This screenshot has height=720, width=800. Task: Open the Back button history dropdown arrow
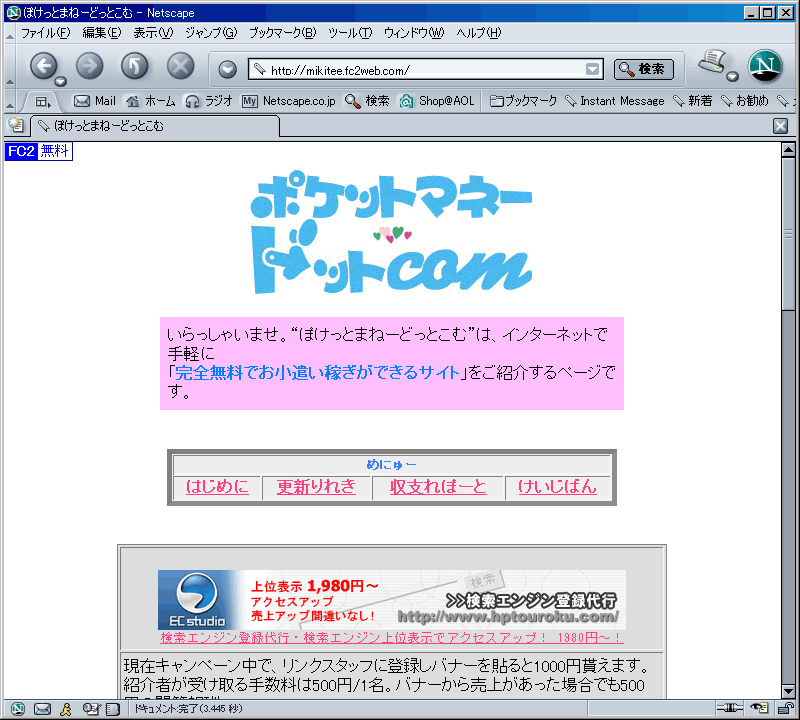61,81
